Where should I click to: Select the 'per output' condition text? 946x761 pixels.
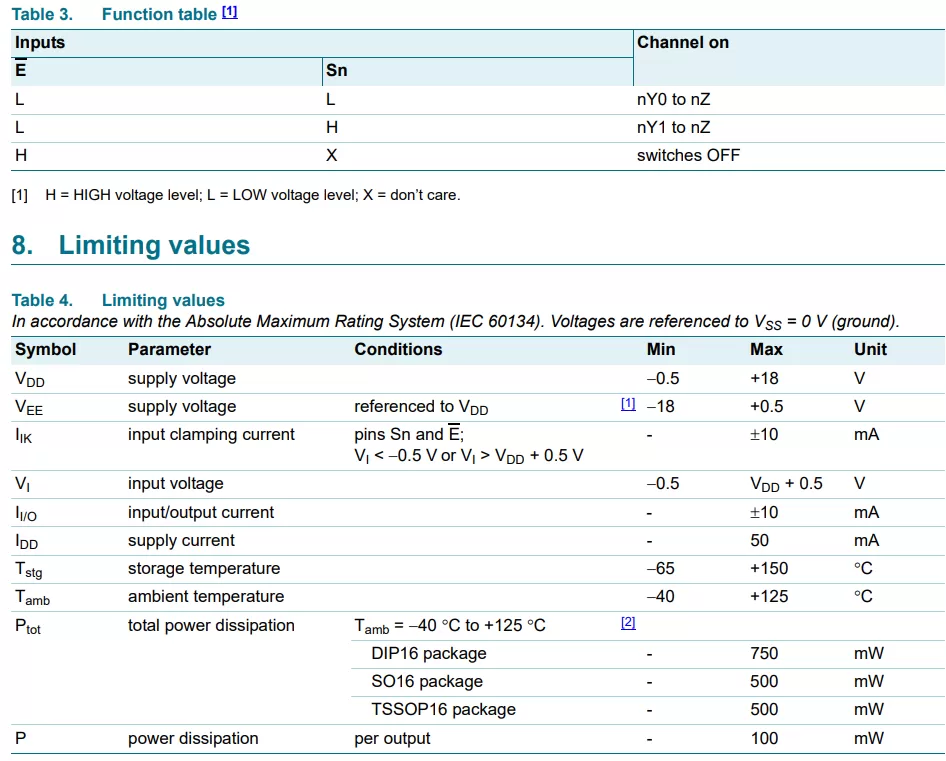[x=392, y=739]
